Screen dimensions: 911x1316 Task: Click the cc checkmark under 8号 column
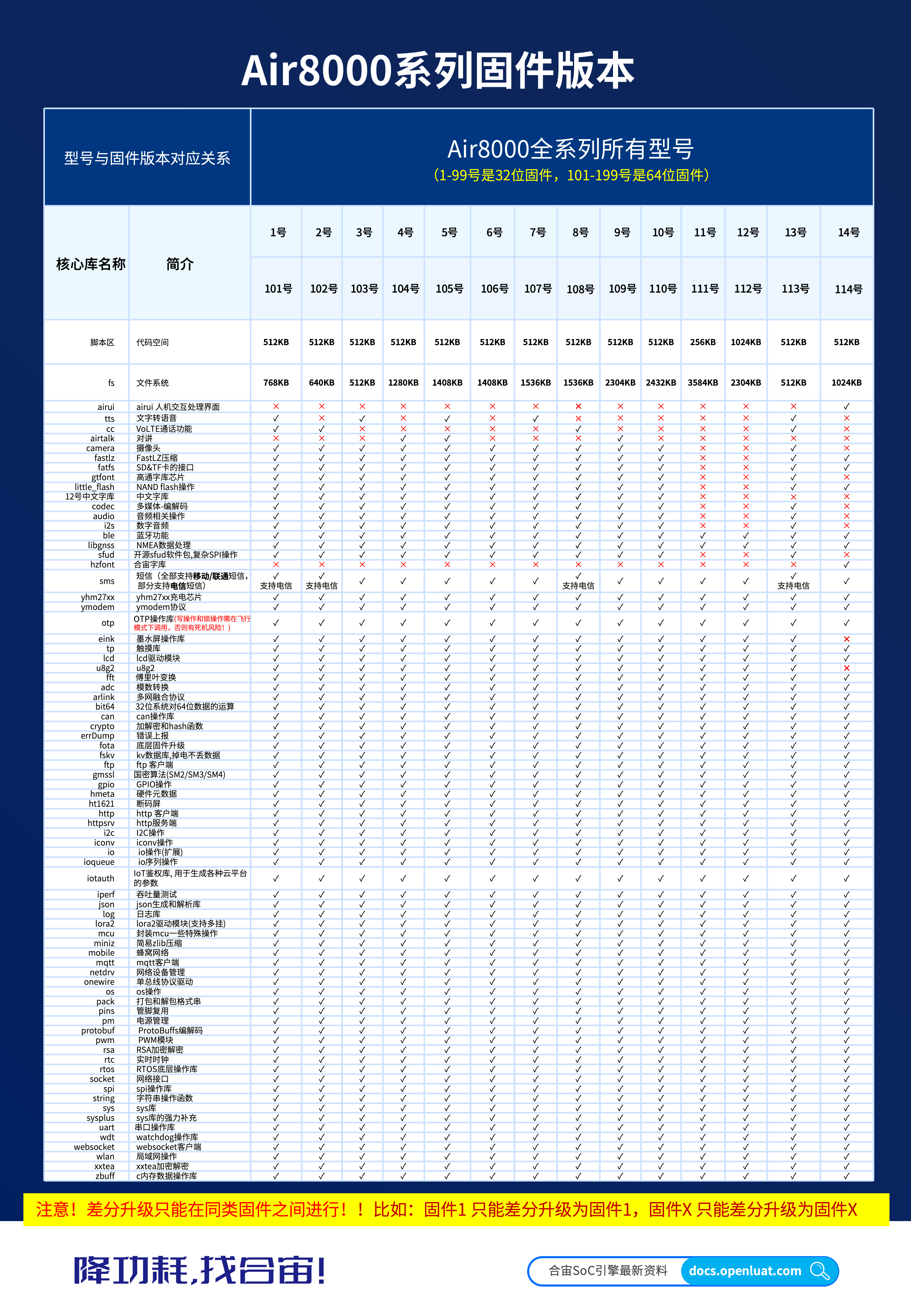[x=578, y=429]
